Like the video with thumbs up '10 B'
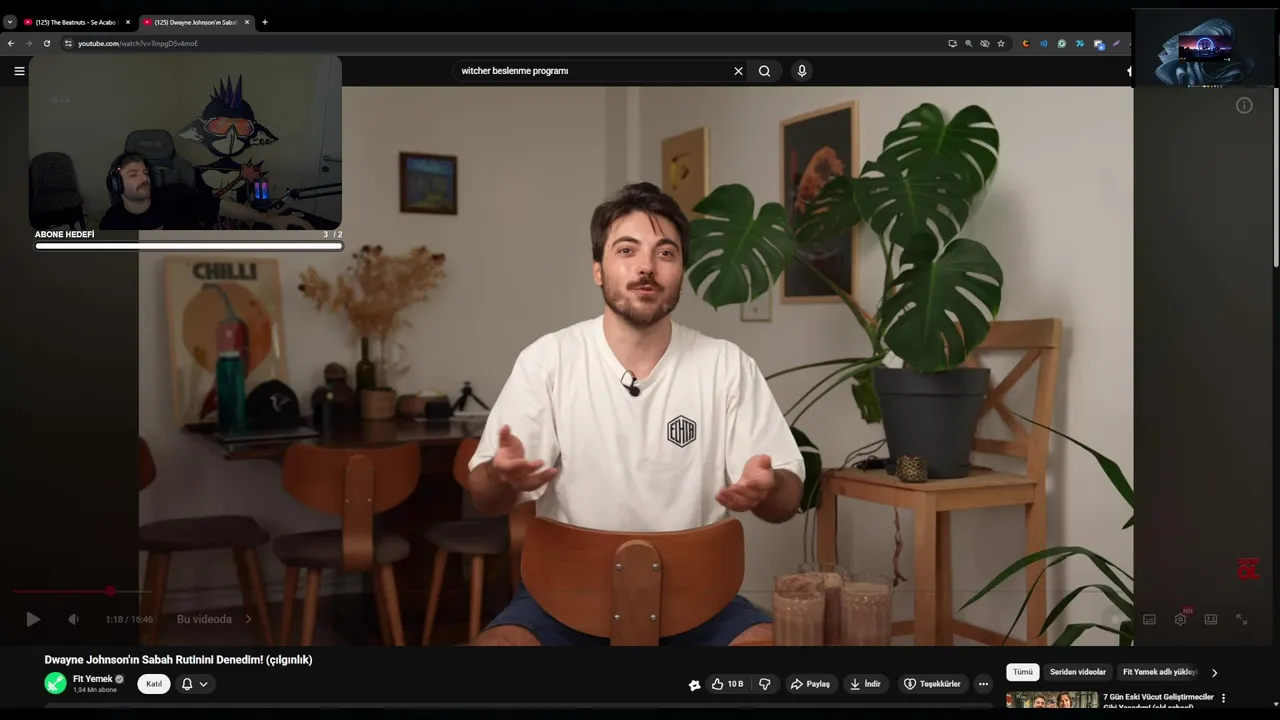 pyautogui.click(x=728, y=684)
